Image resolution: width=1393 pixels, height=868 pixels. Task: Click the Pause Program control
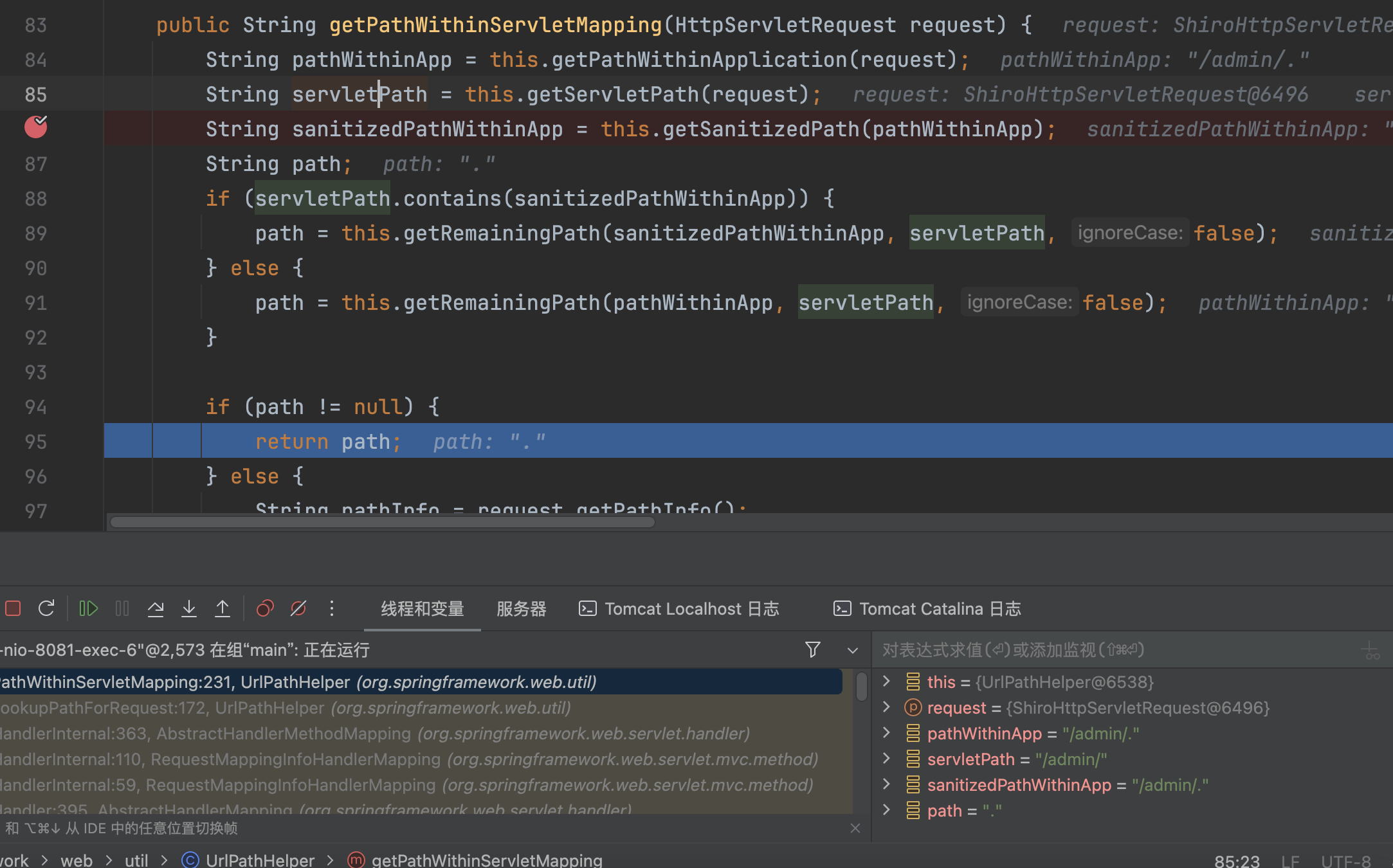[x=122, y=608]
